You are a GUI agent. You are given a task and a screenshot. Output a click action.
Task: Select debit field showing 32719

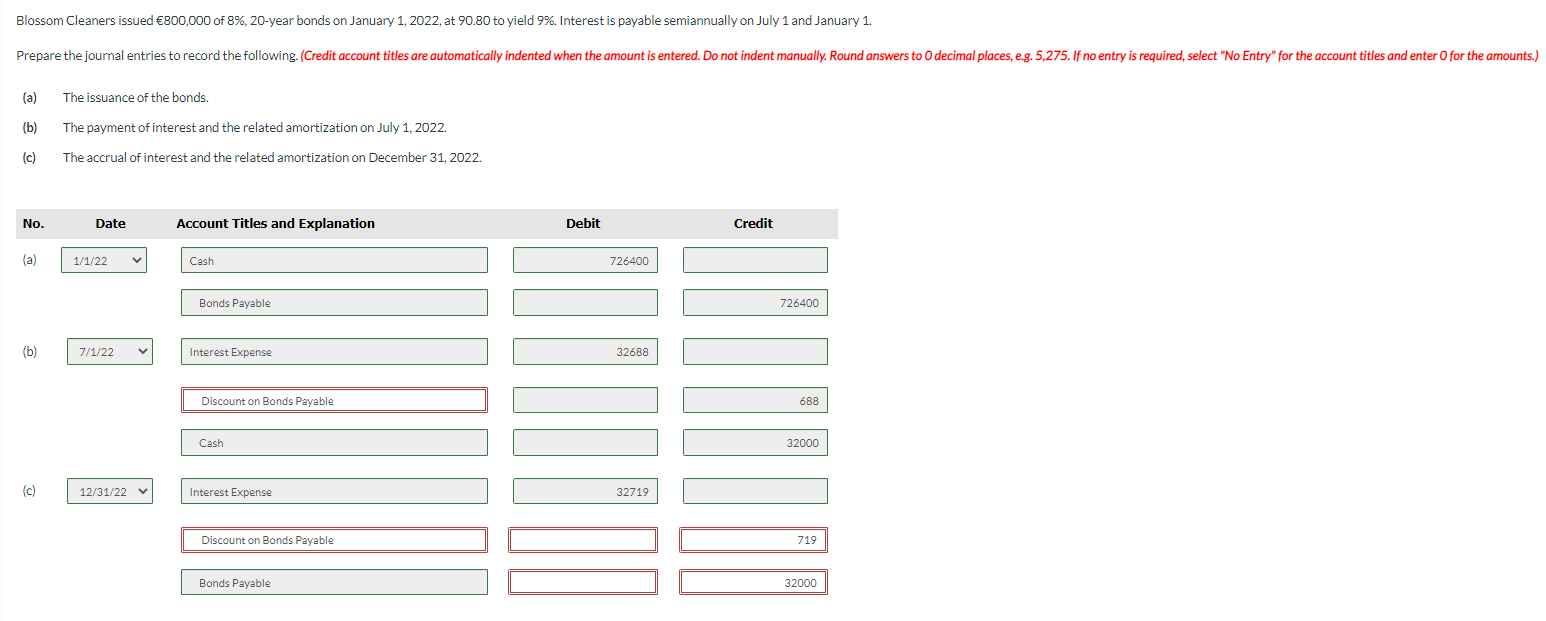click(x=586, y=492)
